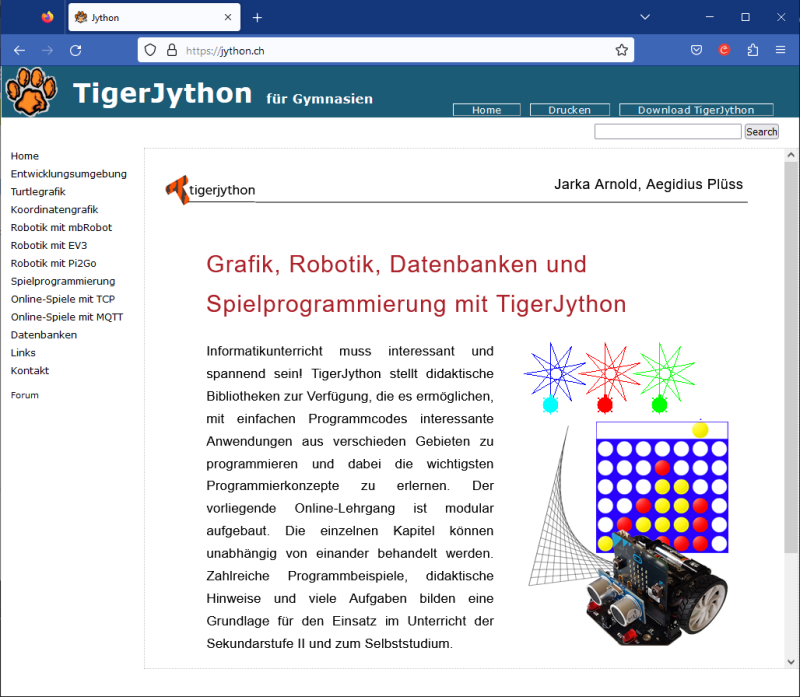Click the red star turtle graphic
The image size is (800, 697).
(609, 377)
